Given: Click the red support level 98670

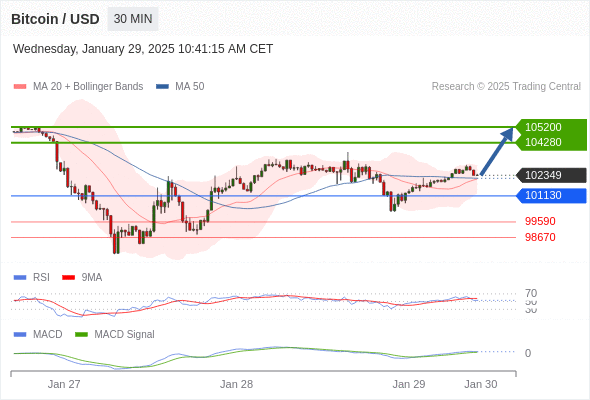Looking at the screenshot, I should click(x=540, y=237).
